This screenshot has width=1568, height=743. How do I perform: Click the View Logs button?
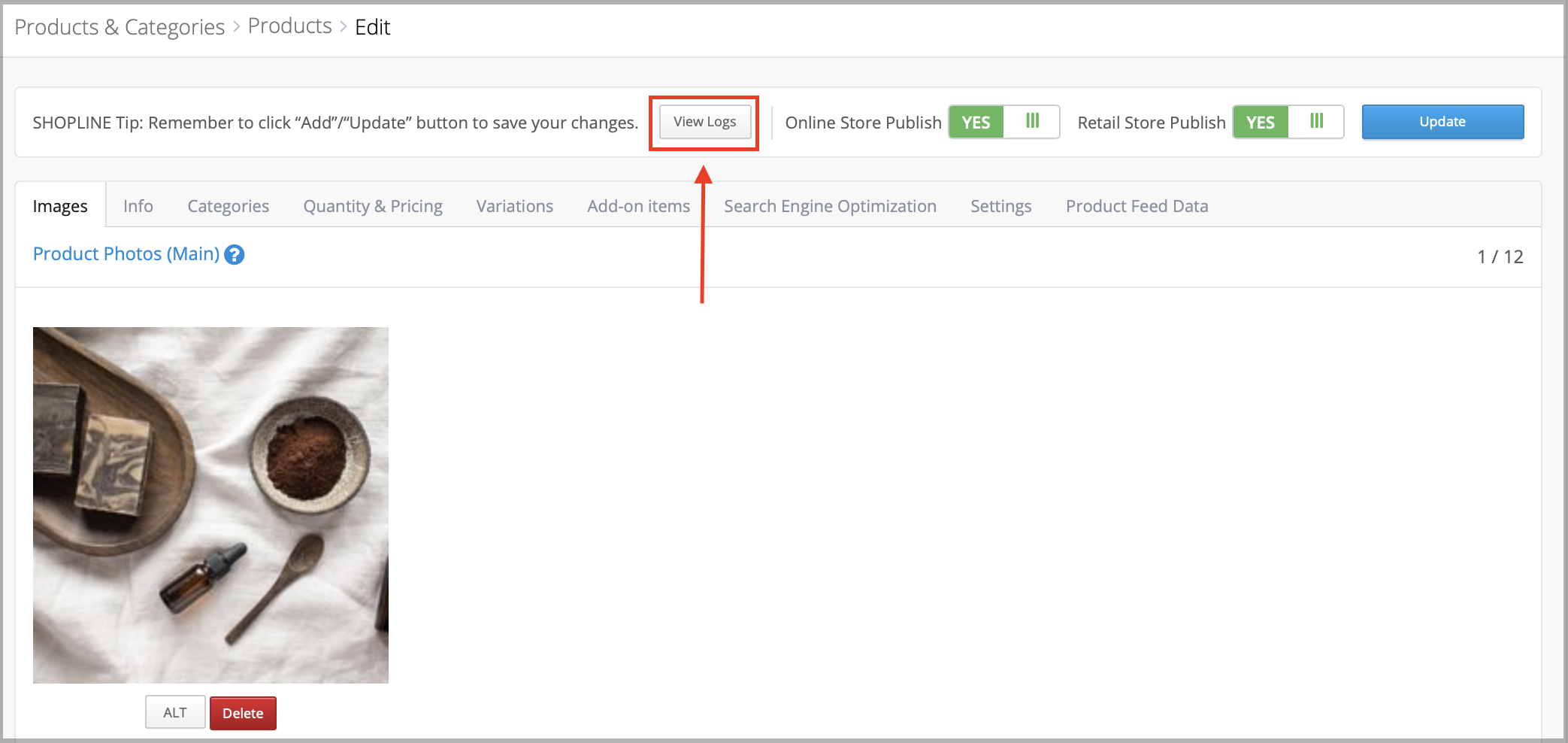point(704,122)
